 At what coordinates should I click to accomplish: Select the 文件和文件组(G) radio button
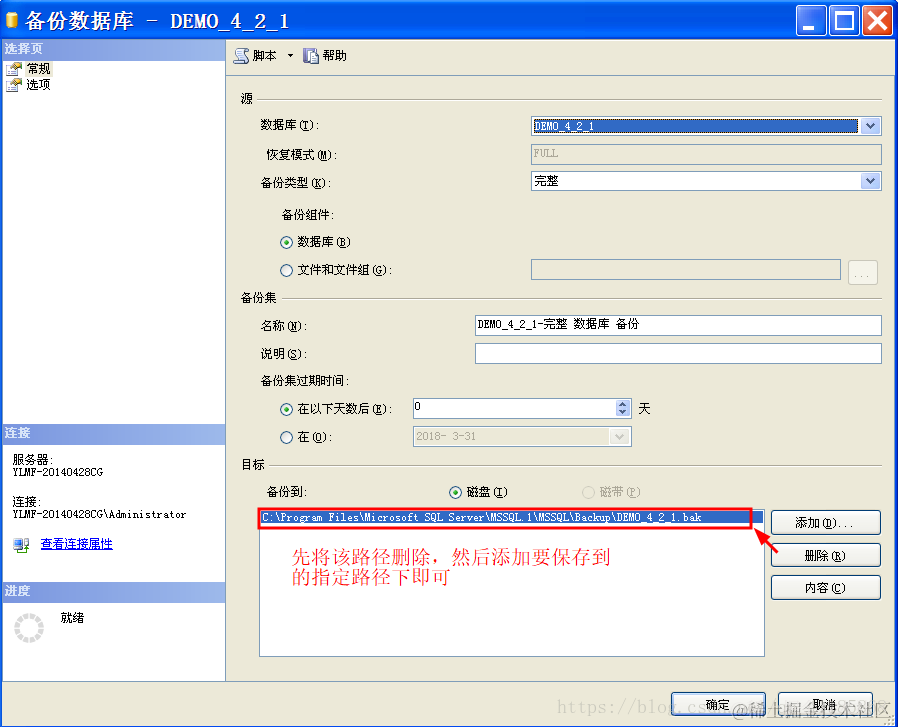point(286,270)
